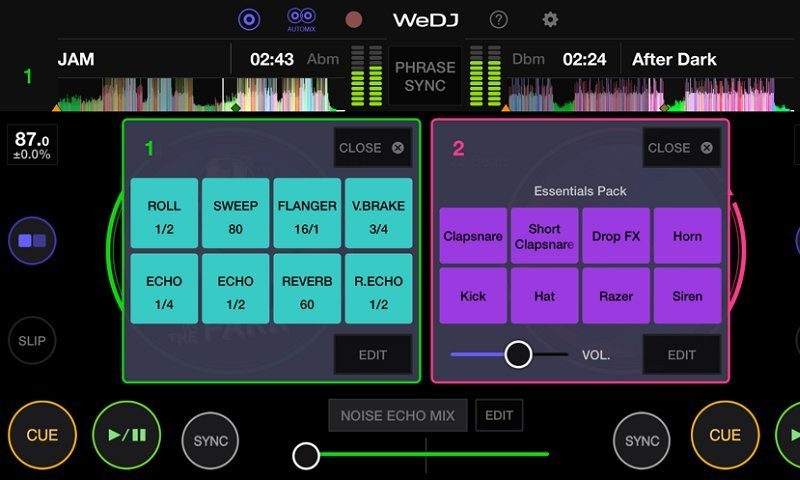
Task: Open the EDIT next to Noise Echo Mix
Action: tap(499, 416)
